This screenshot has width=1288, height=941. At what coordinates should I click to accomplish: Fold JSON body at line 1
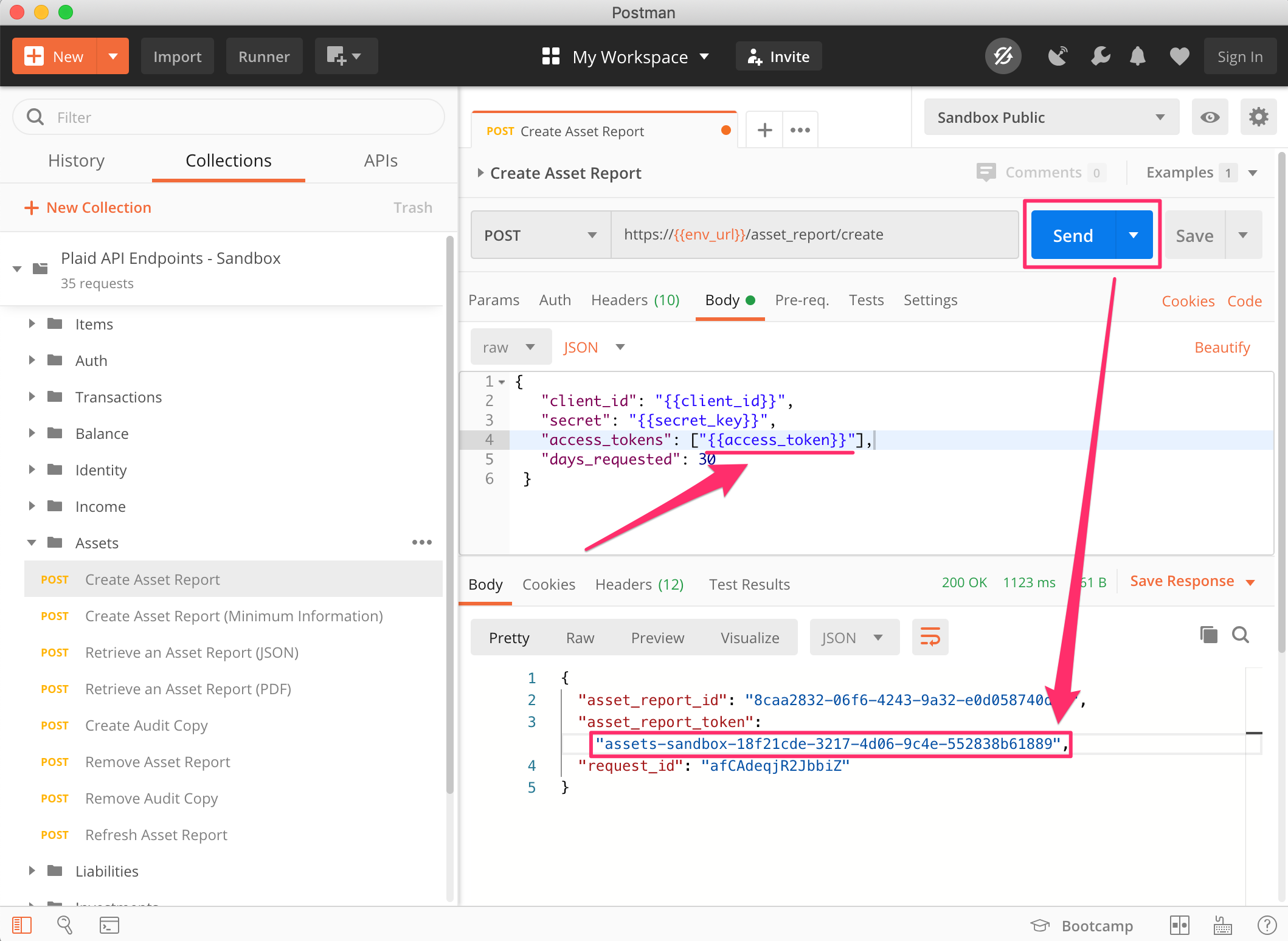[502, 382]
